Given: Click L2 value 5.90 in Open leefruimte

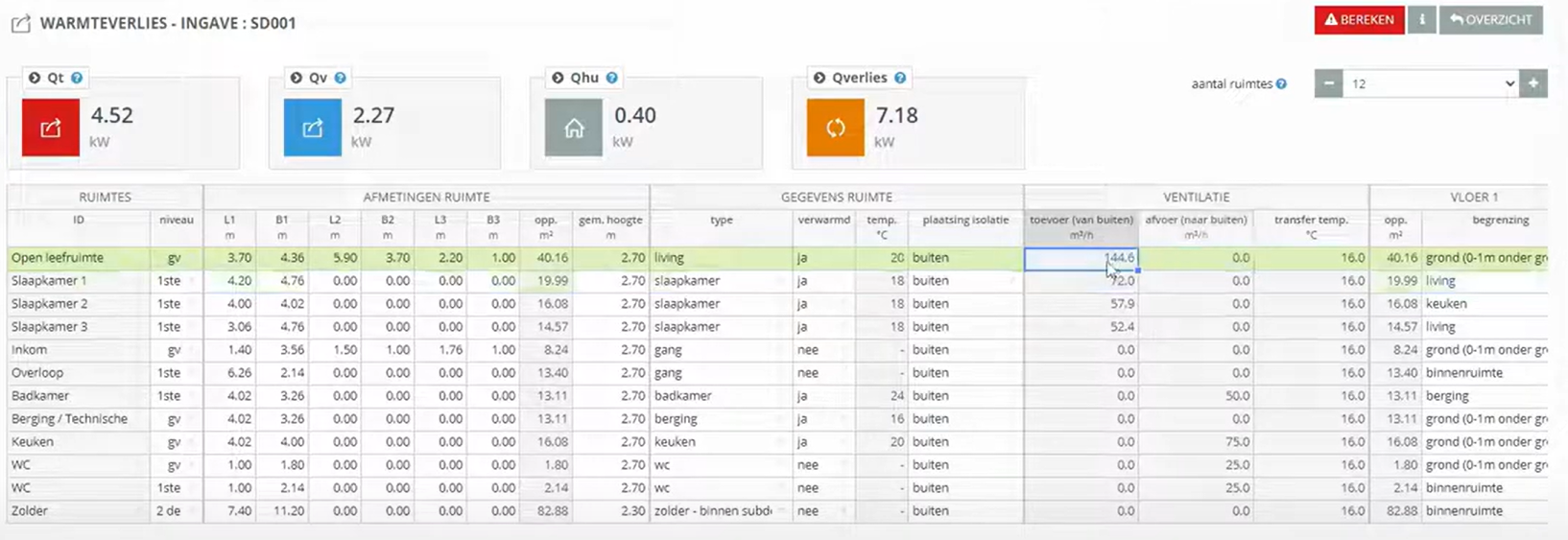Looking at the screenshot, I should coord(335,258).
